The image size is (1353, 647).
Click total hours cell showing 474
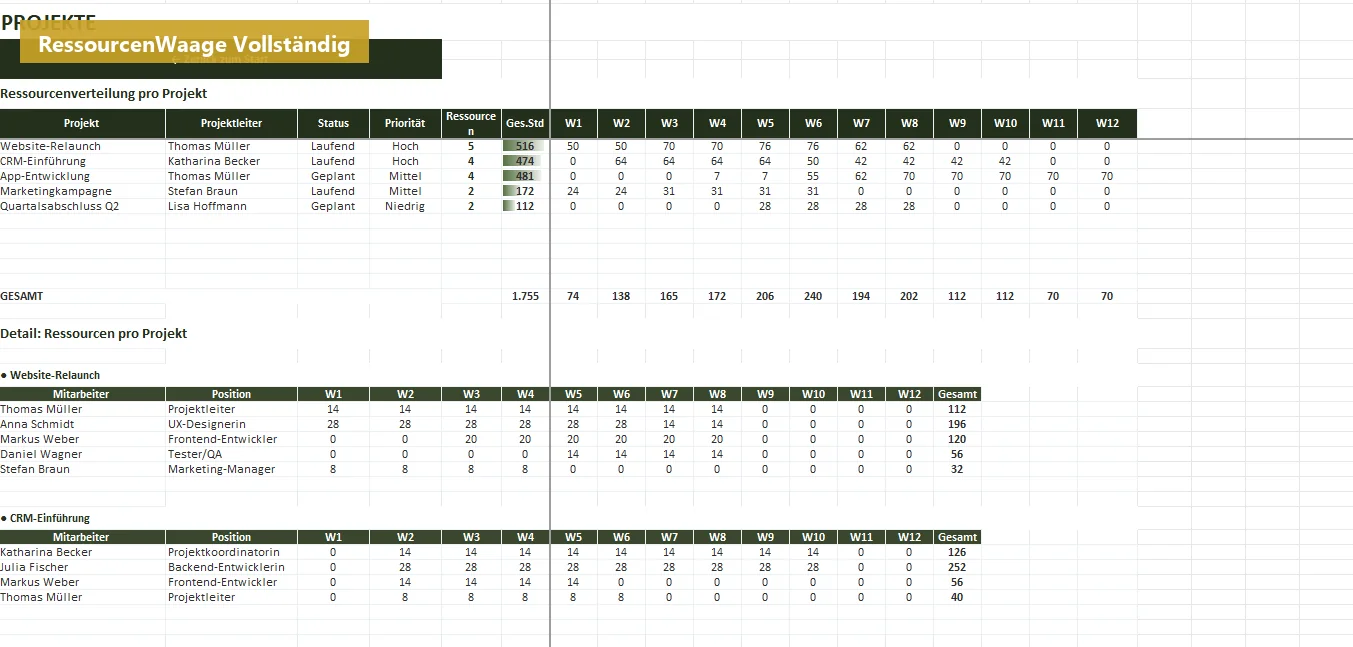(x=525, y=161)
